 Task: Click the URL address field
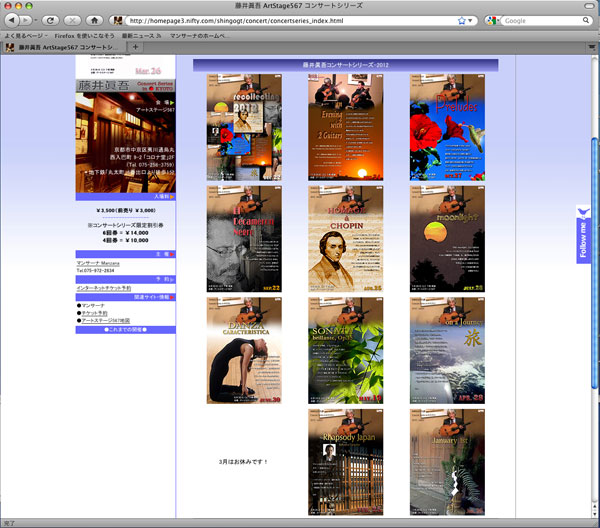tap(291, 21)
